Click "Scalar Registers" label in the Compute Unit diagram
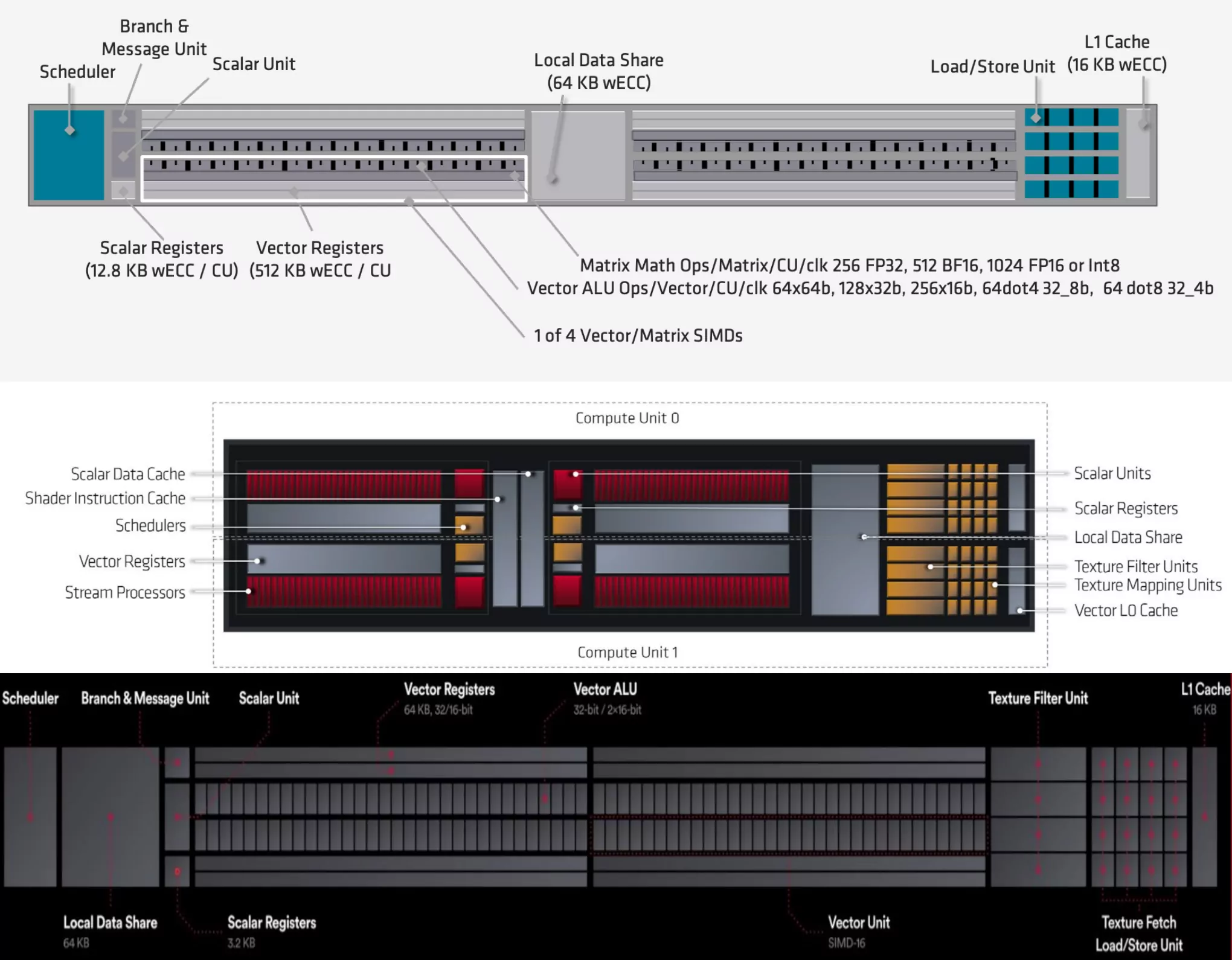The width and height of the screenshot is (1232, 960). [1126, 508]
